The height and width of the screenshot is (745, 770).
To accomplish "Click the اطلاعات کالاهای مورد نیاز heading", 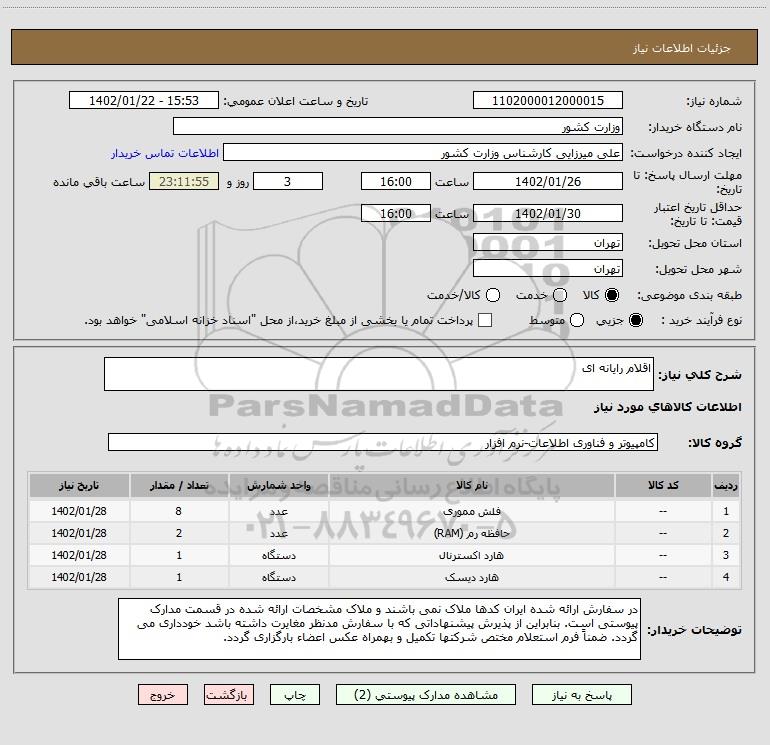I will [x=667, y=407].
